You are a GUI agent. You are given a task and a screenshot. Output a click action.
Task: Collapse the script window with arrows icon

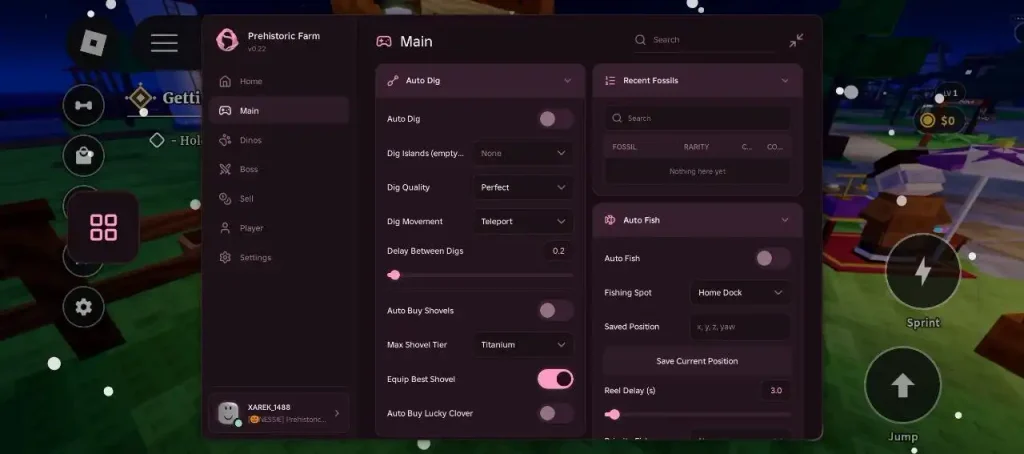click(x=796, y=41)
